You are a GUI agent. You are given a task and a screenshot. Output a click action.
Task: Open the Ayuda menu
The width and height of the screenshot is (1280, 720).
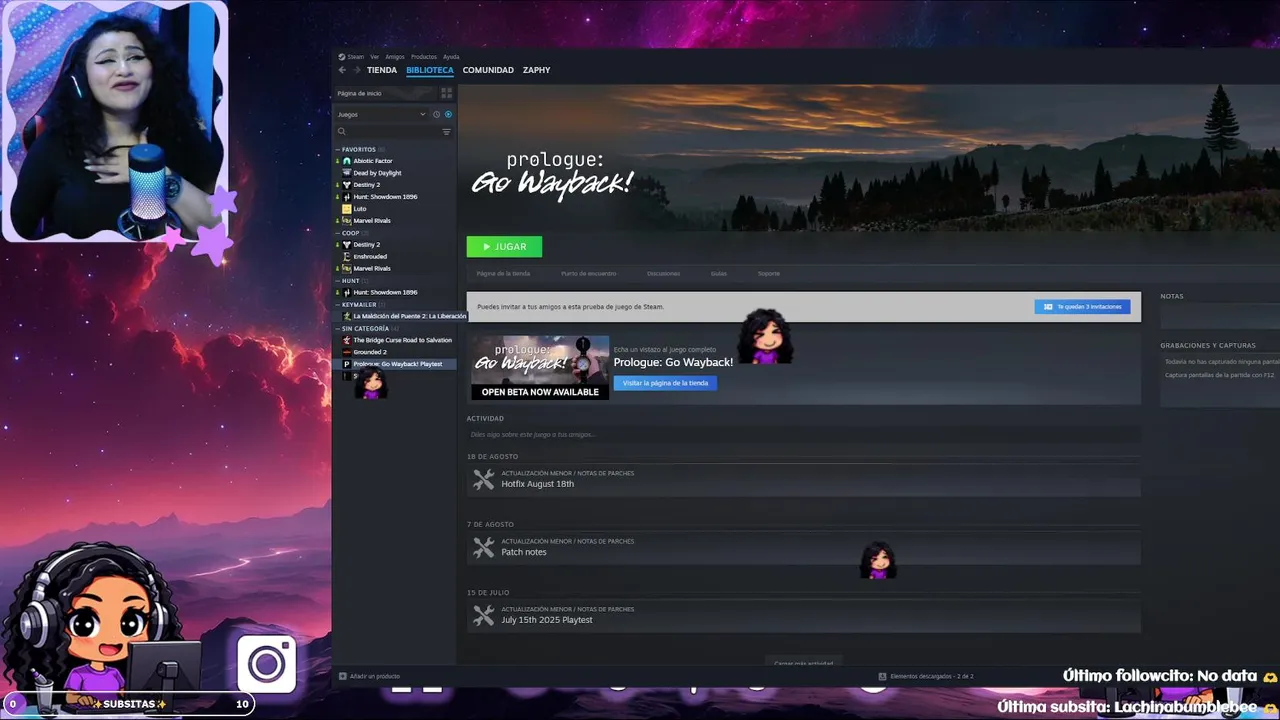coord(451,57)
